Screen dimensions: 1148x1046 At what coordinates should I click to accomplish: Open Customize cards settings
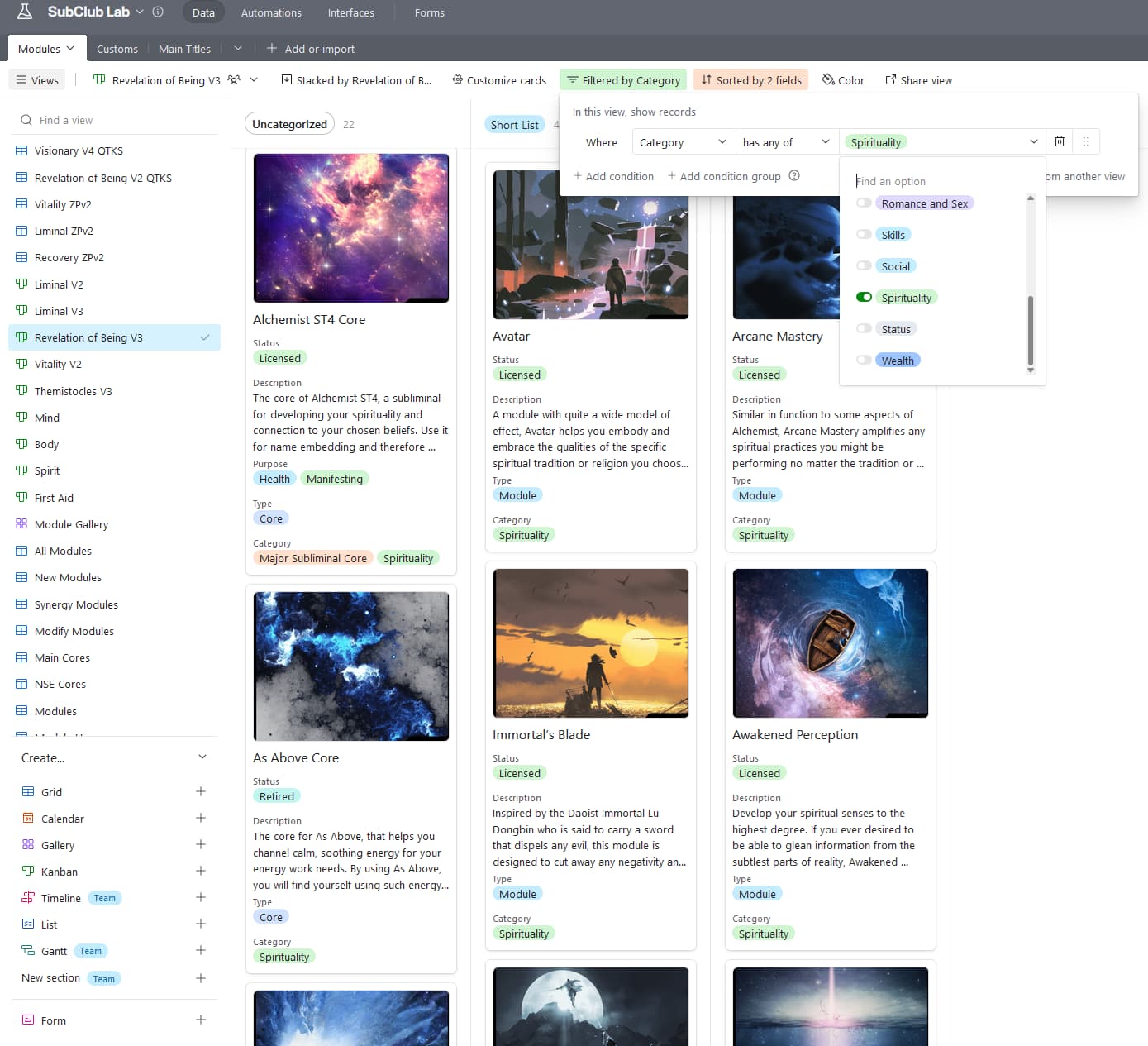tap(499, 80)
